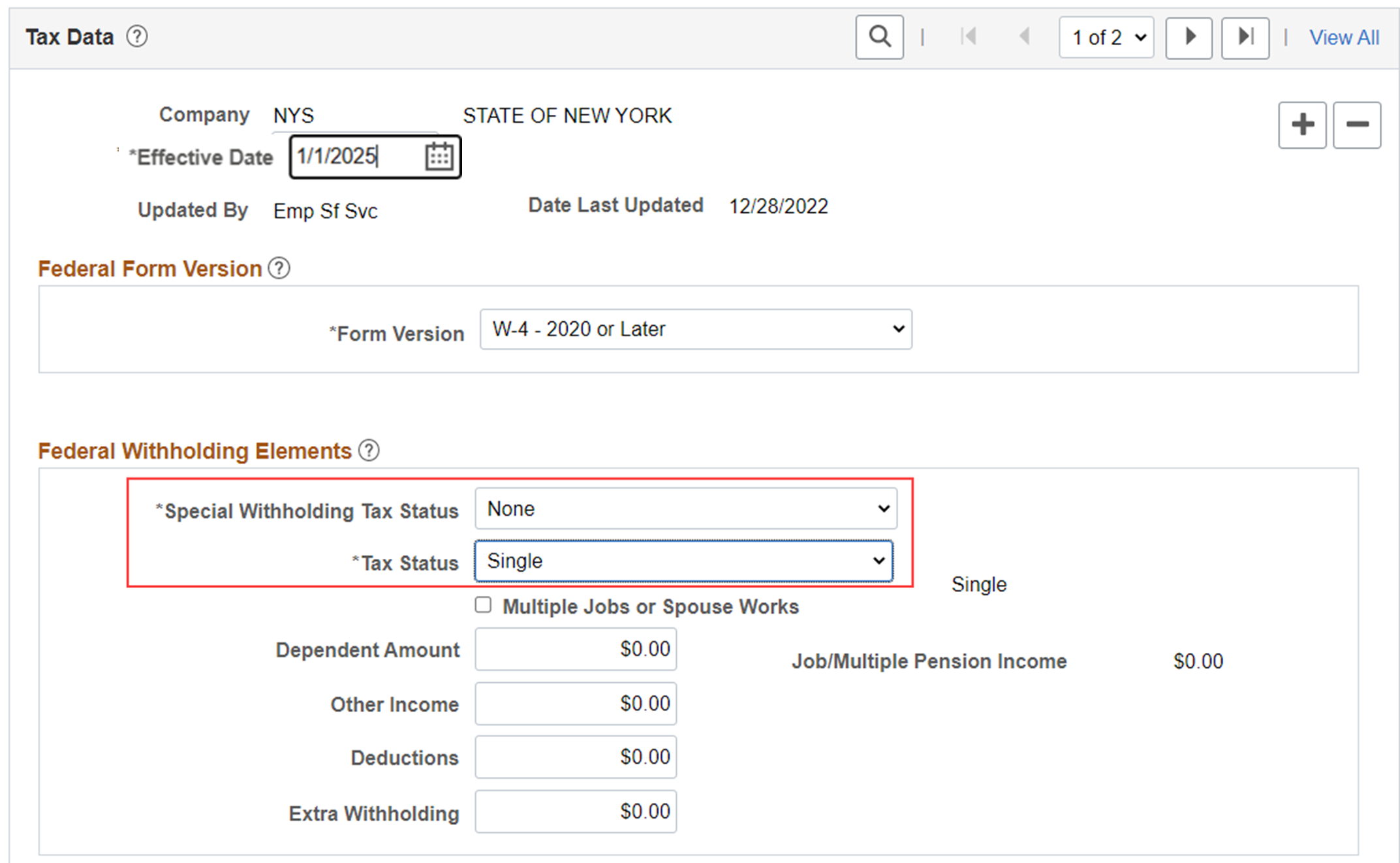Edit the Dependent Amount field
1400x863 pixels.
pyautogui.click(x=576, y=649)
